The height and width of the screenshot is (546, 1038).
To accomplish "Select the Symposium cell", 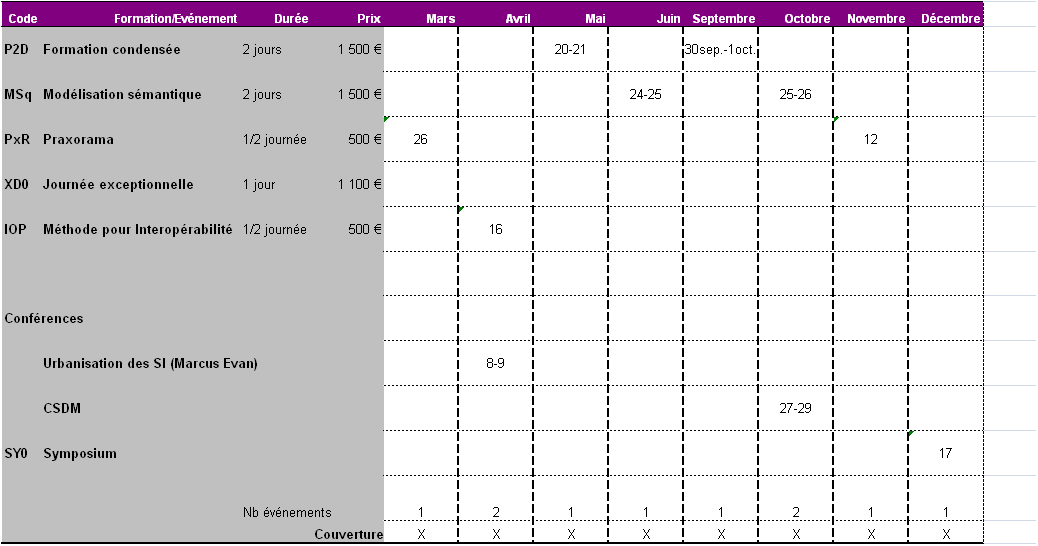I will 80,454.
